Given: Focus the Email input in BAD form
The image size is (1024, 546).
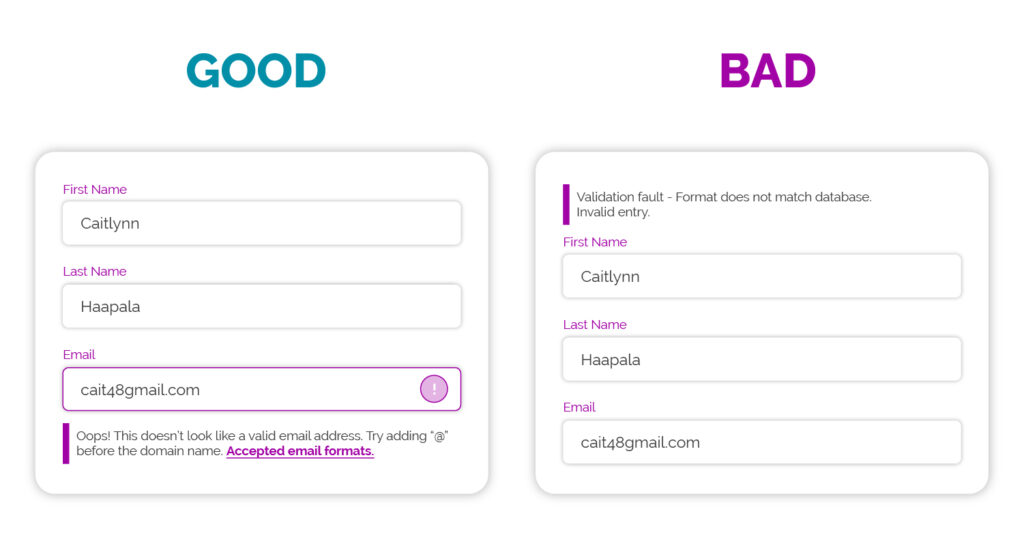Looking at the screenshot, I should (x=761, y=442).
